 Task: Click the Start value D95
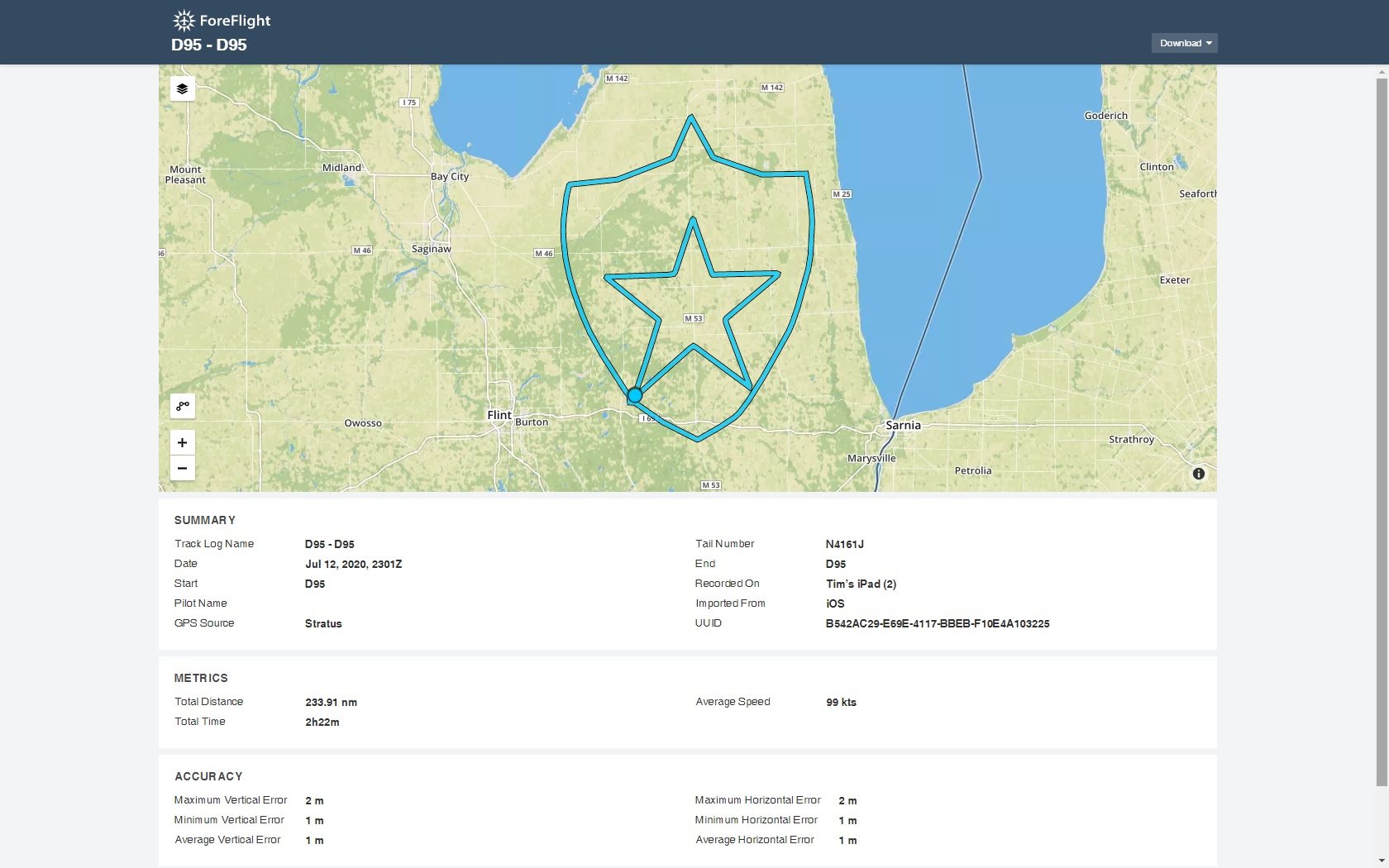click(x=314, y=584)
